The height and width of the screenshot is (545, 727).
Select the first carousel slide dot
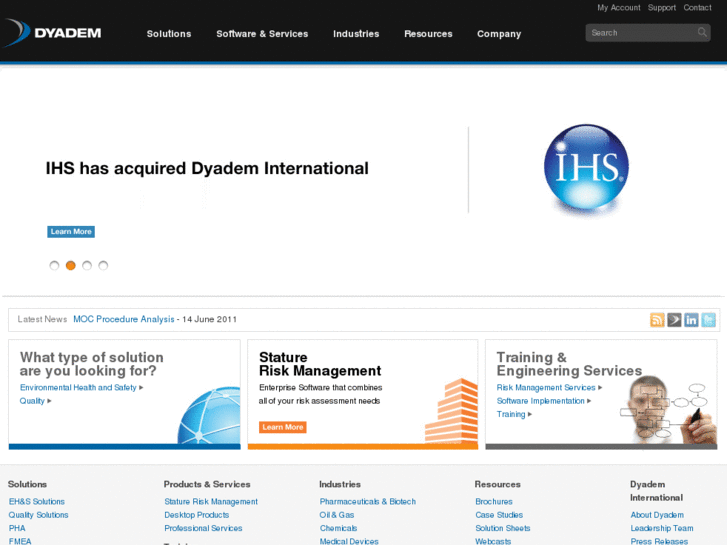[x=54, y=266]
